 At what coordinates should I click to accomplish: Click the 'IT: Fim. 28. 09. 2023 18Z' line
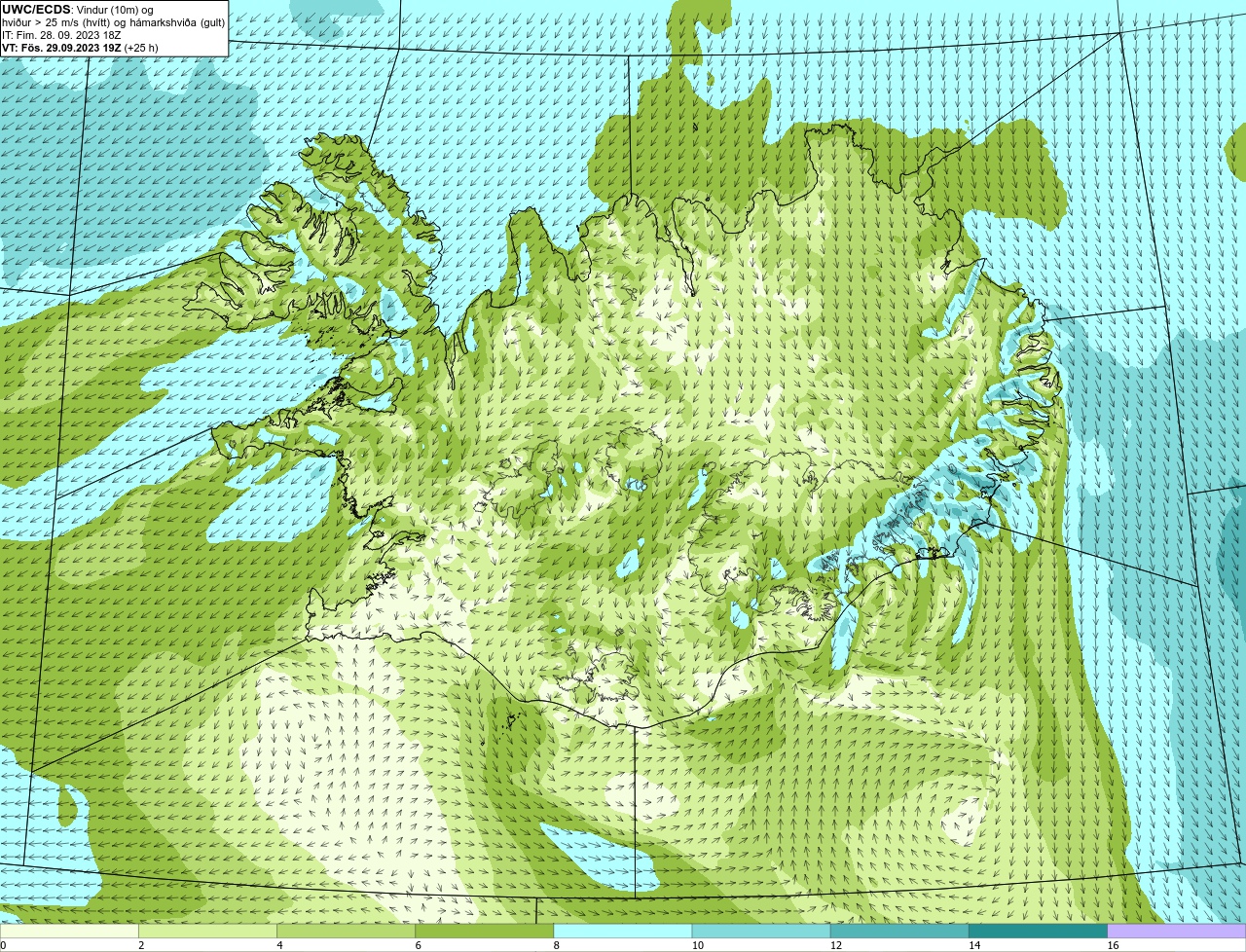[x=61, y=35]
